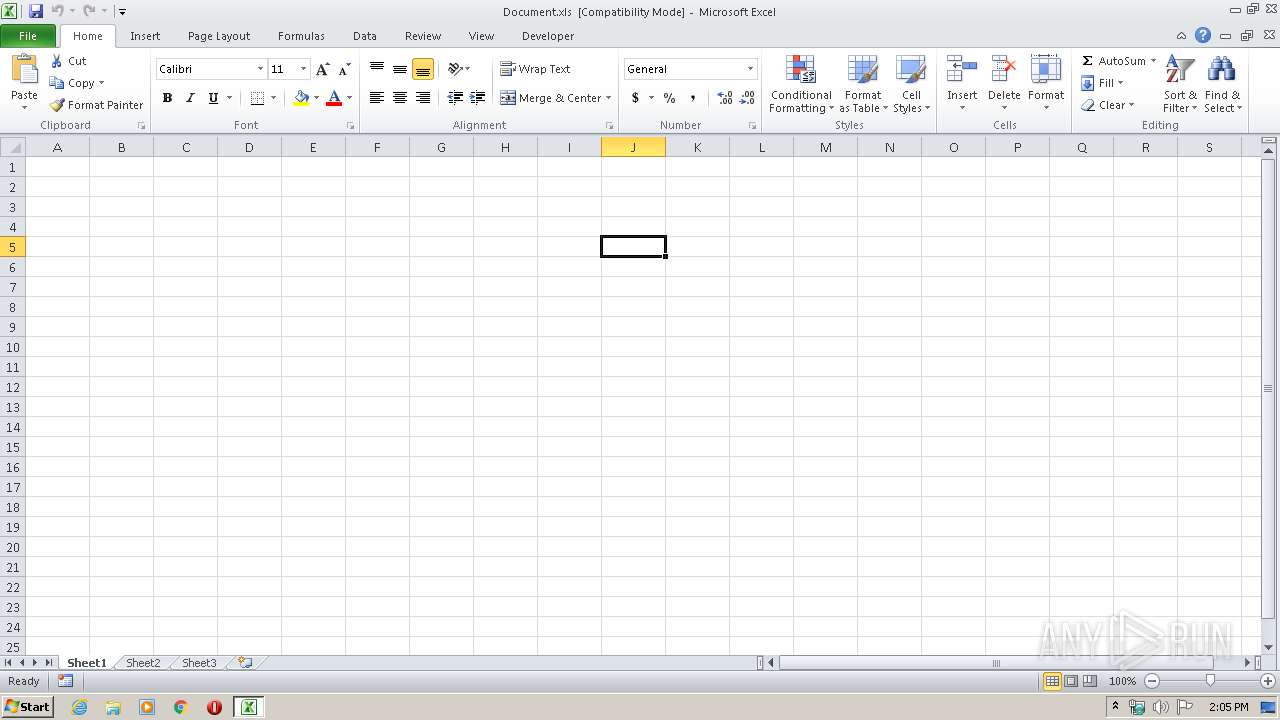Viewport: 1280px width, 720px height.
Task: Toggle Underline formatting
Action: [x=213, y=98]
